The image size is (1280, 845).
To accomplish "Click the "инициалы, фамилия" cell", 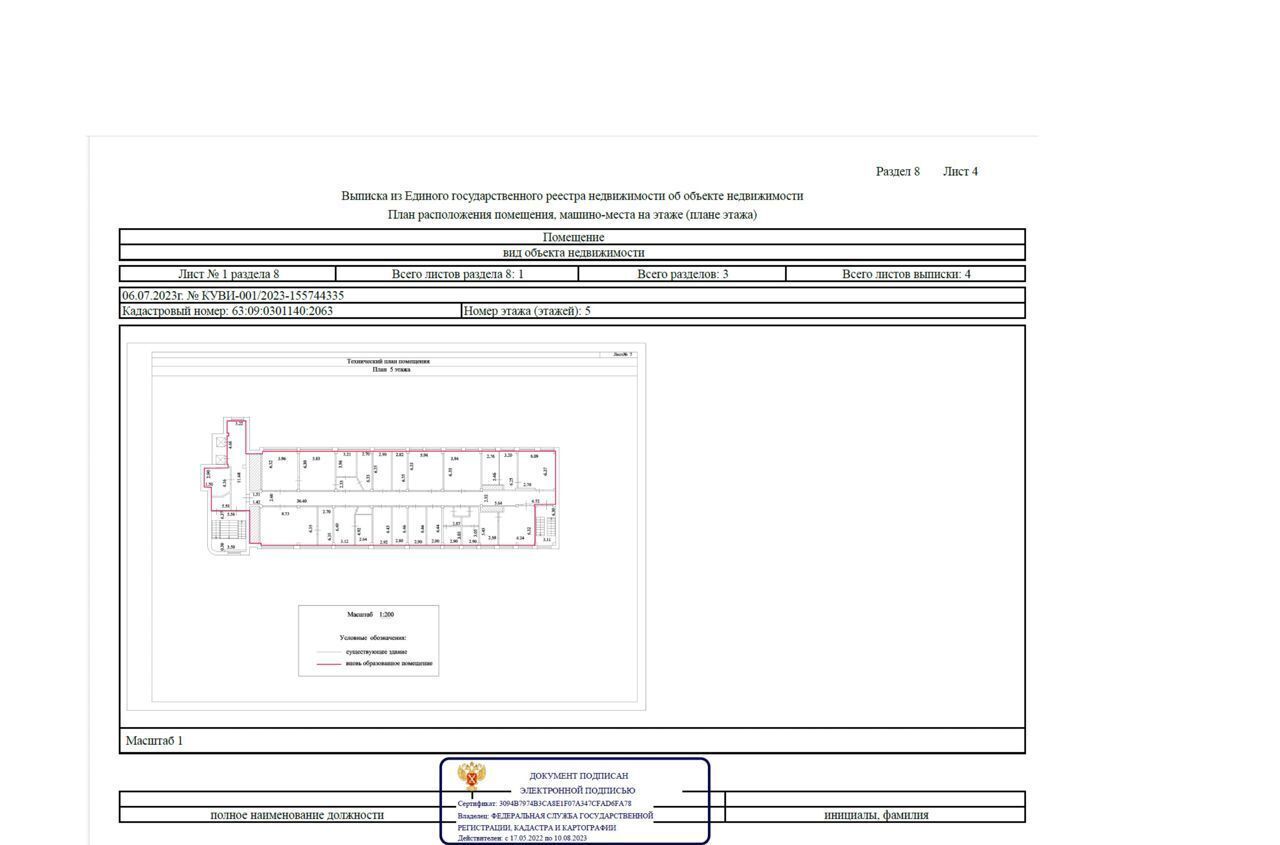I will coord(876,815).
